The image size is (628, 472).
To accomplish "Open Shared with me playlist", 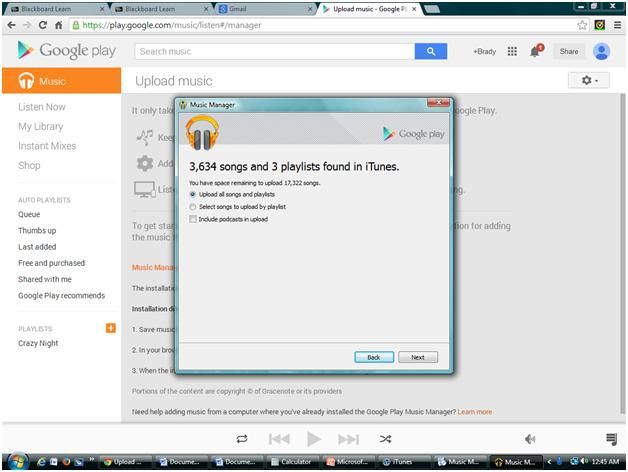I will 44,279.
